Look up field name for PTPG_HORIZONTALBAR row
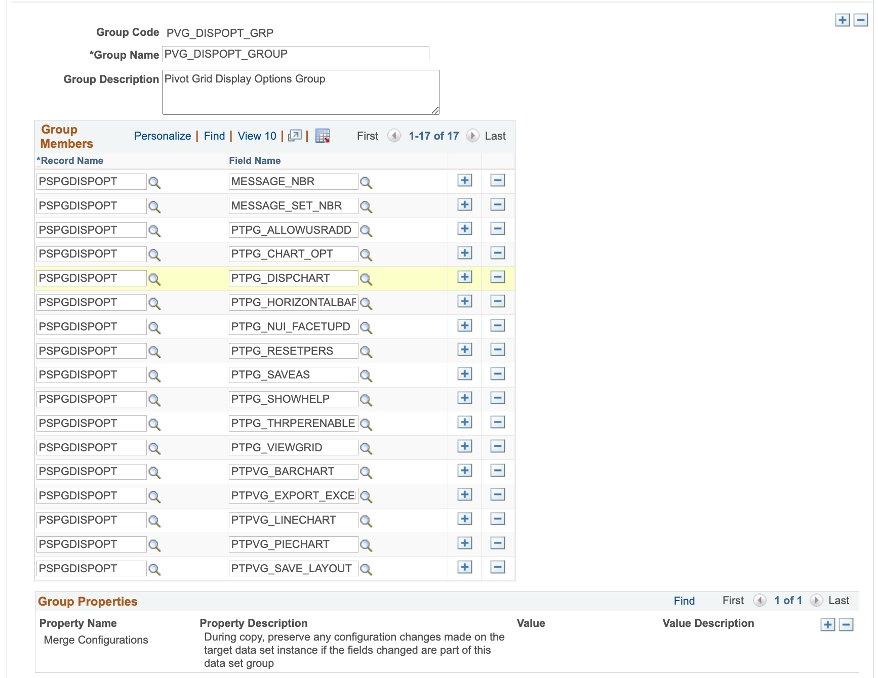 366,303
